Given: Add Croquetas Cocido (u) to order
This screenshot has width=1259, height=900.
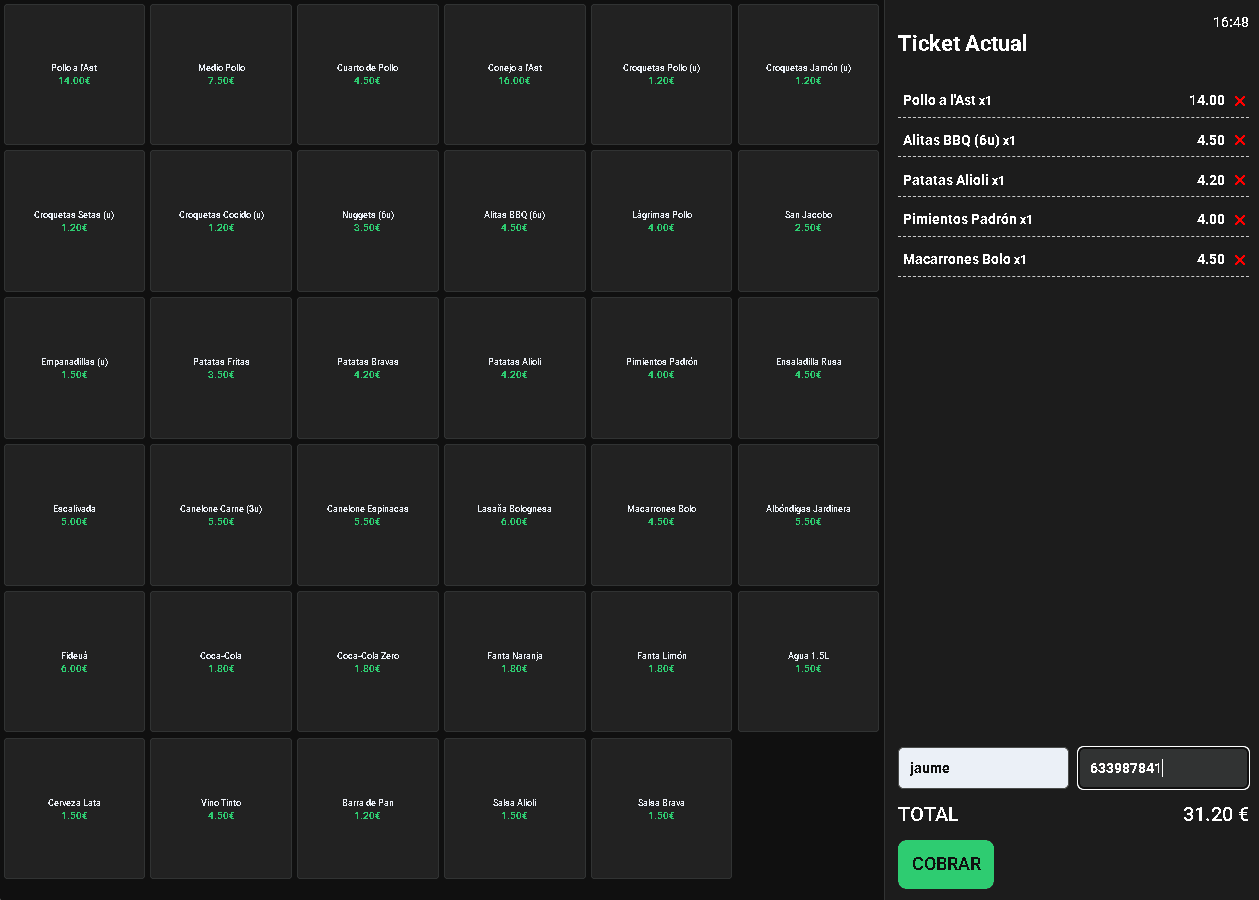Looking at the screenshot, I should (221, 221).
